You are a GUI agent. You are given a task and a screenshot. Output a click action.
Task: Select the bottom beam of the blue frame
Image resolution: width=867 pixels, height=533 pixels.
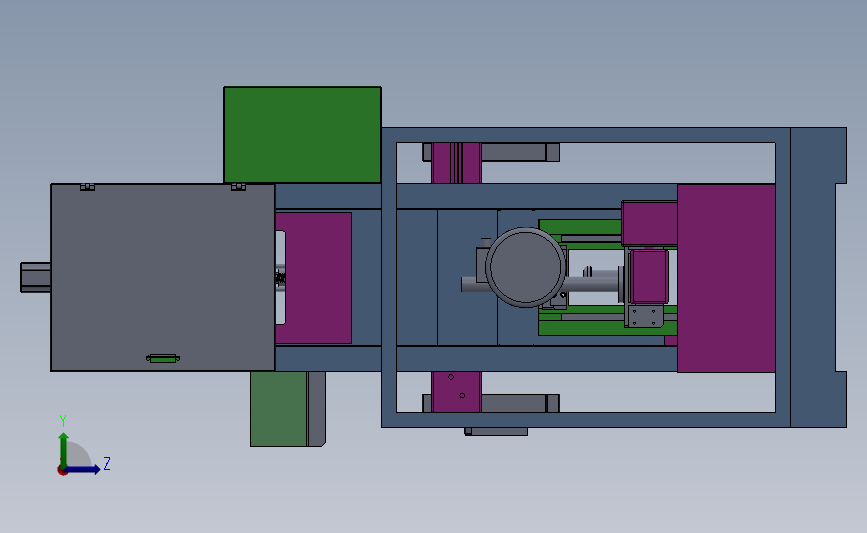586,420
